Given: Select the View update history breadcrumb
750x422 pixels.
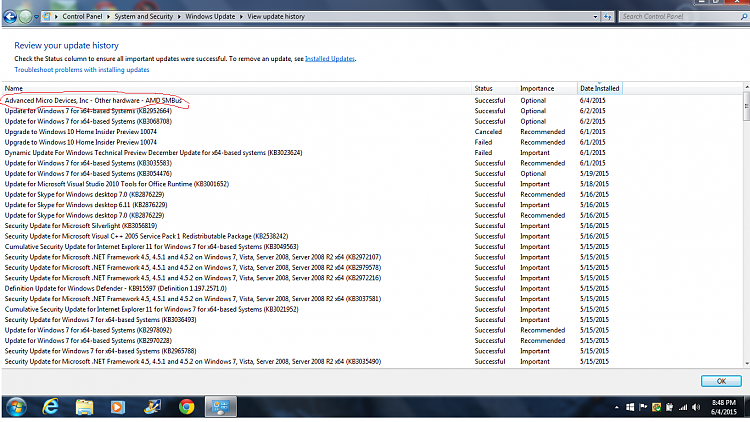Looking at the screenshot, I should 276,16.
